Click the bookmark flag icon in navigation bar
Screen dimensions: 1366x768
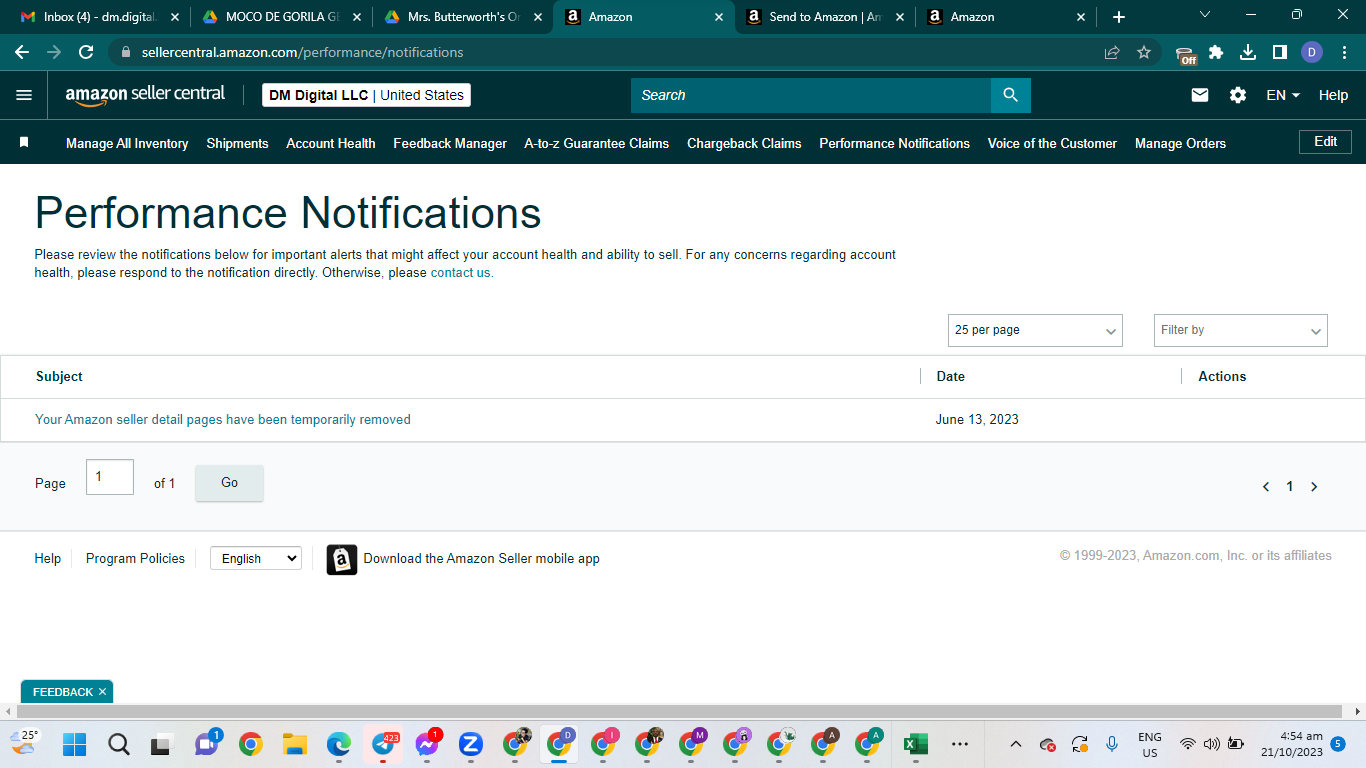coord(24,143)
